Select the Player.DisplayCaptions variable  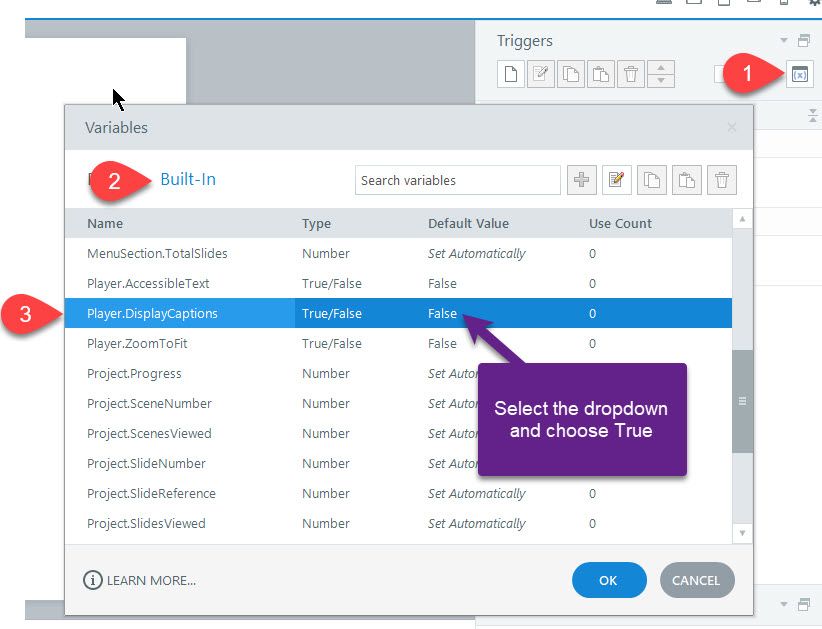398,313
